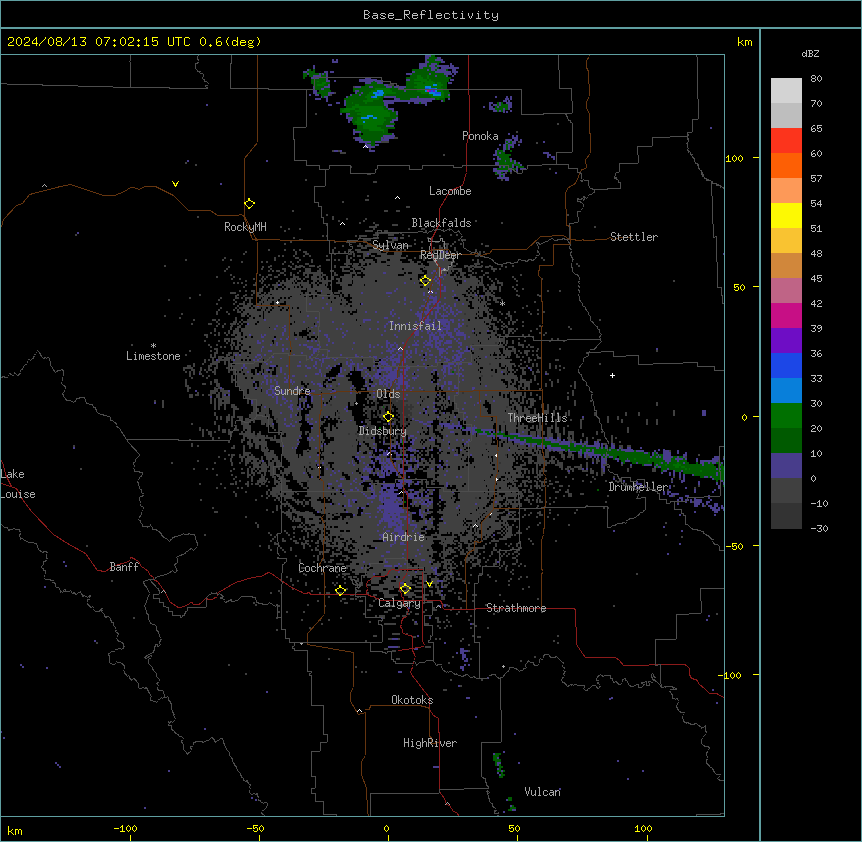The height and width of the screenshot is (842, 862).
Task: Click the white plus marker east of ThreeHills
Action: (x=612, y=375)
